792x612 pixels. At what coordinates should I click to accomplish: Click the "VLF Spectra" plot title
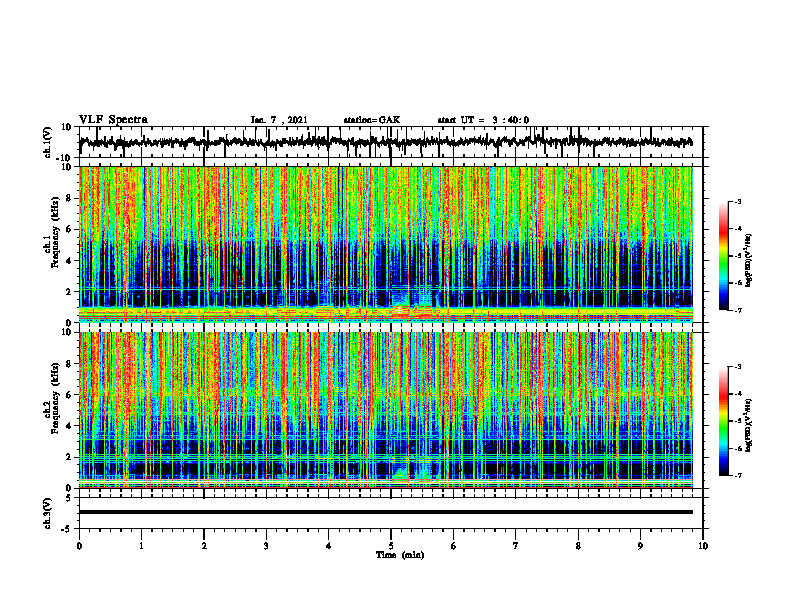(x=113, y=119)
